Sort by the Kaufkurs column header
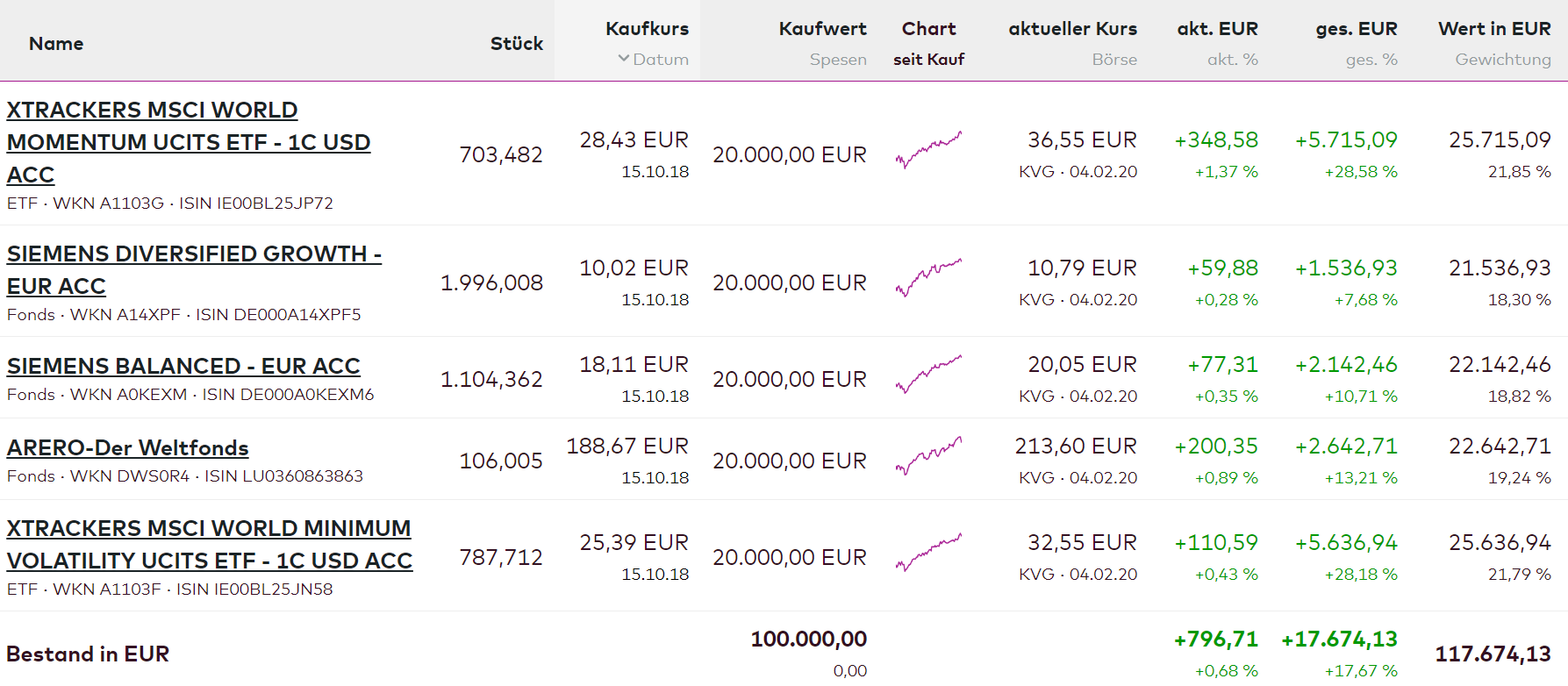This screenshot has width=1568, height=686. point(647,29)
